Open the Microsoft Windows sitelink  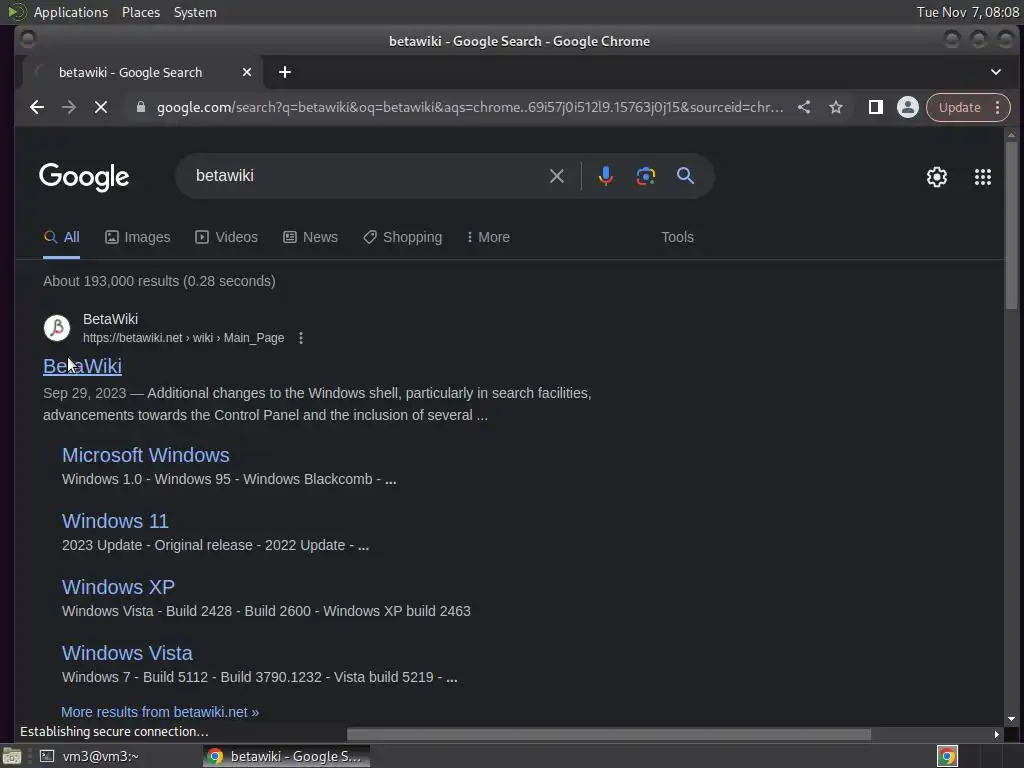(x=146, y=455)
